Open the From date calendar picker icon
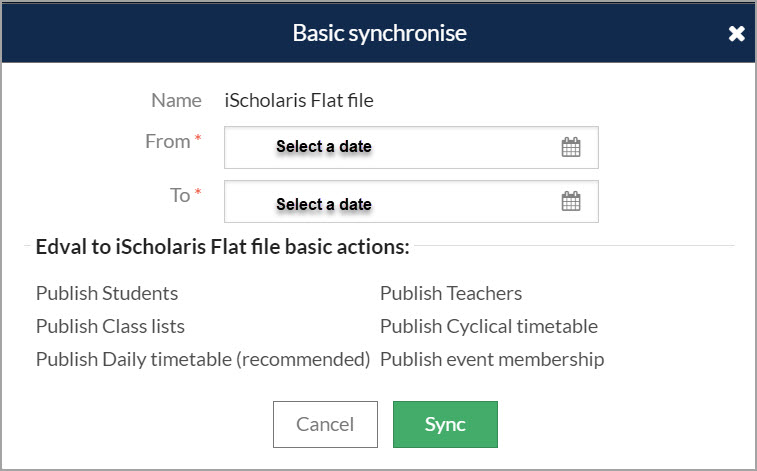Screen dimensions: 757x471 [x=570, y=147]
